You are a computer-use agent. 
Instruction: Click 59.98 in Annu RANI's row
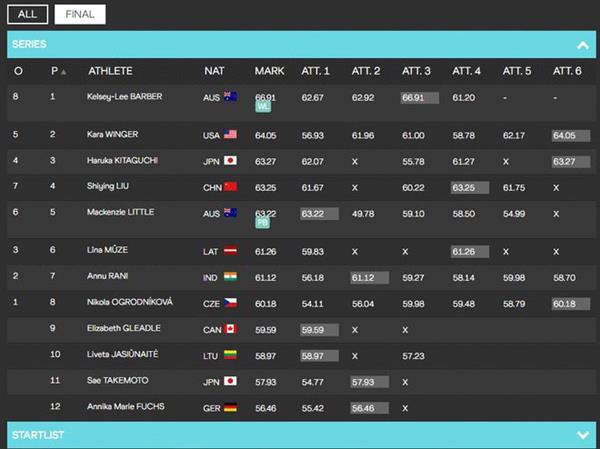514,278
